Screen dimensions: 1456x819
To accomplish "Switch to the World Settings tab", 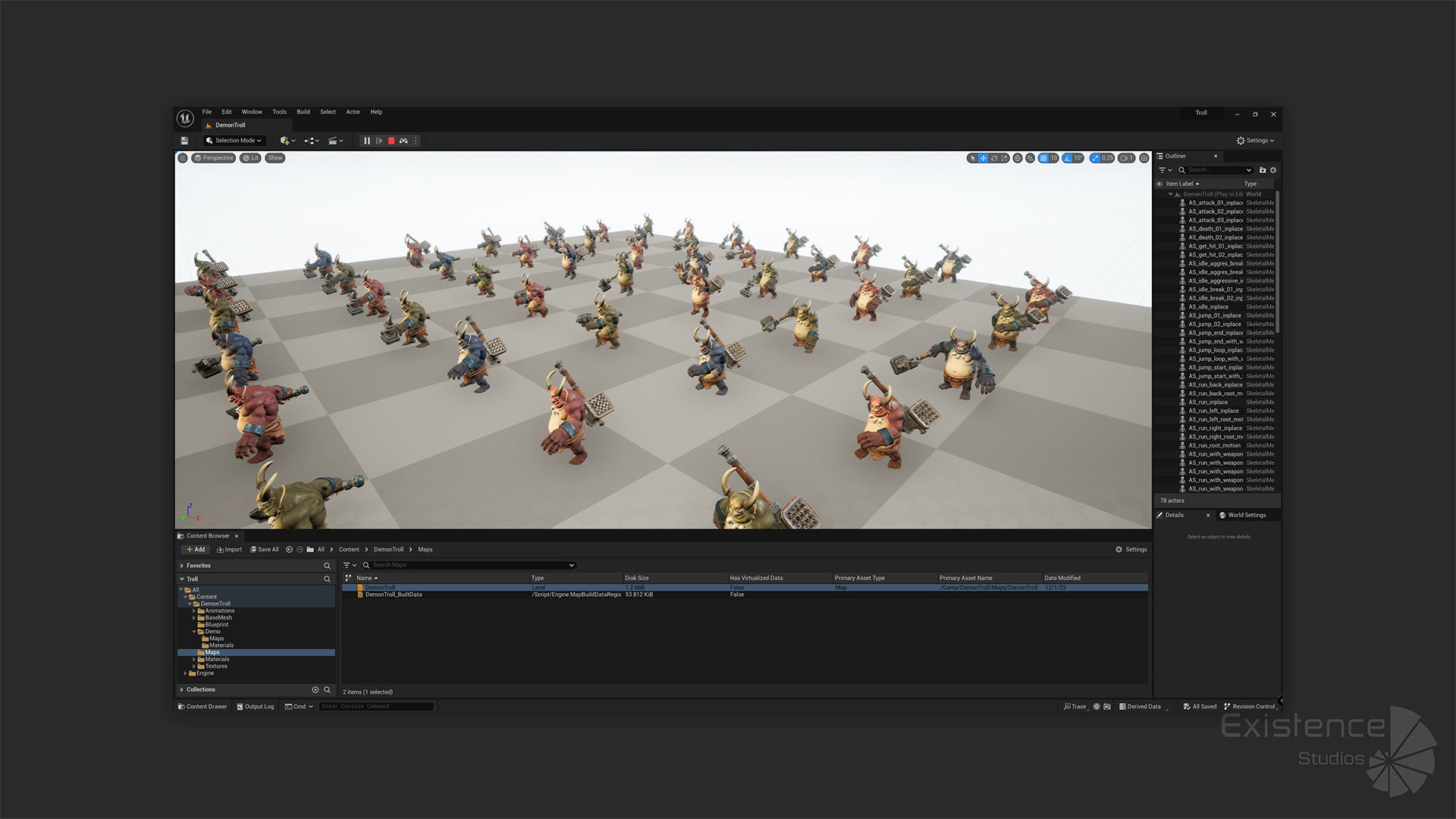I will (1246, 516).
